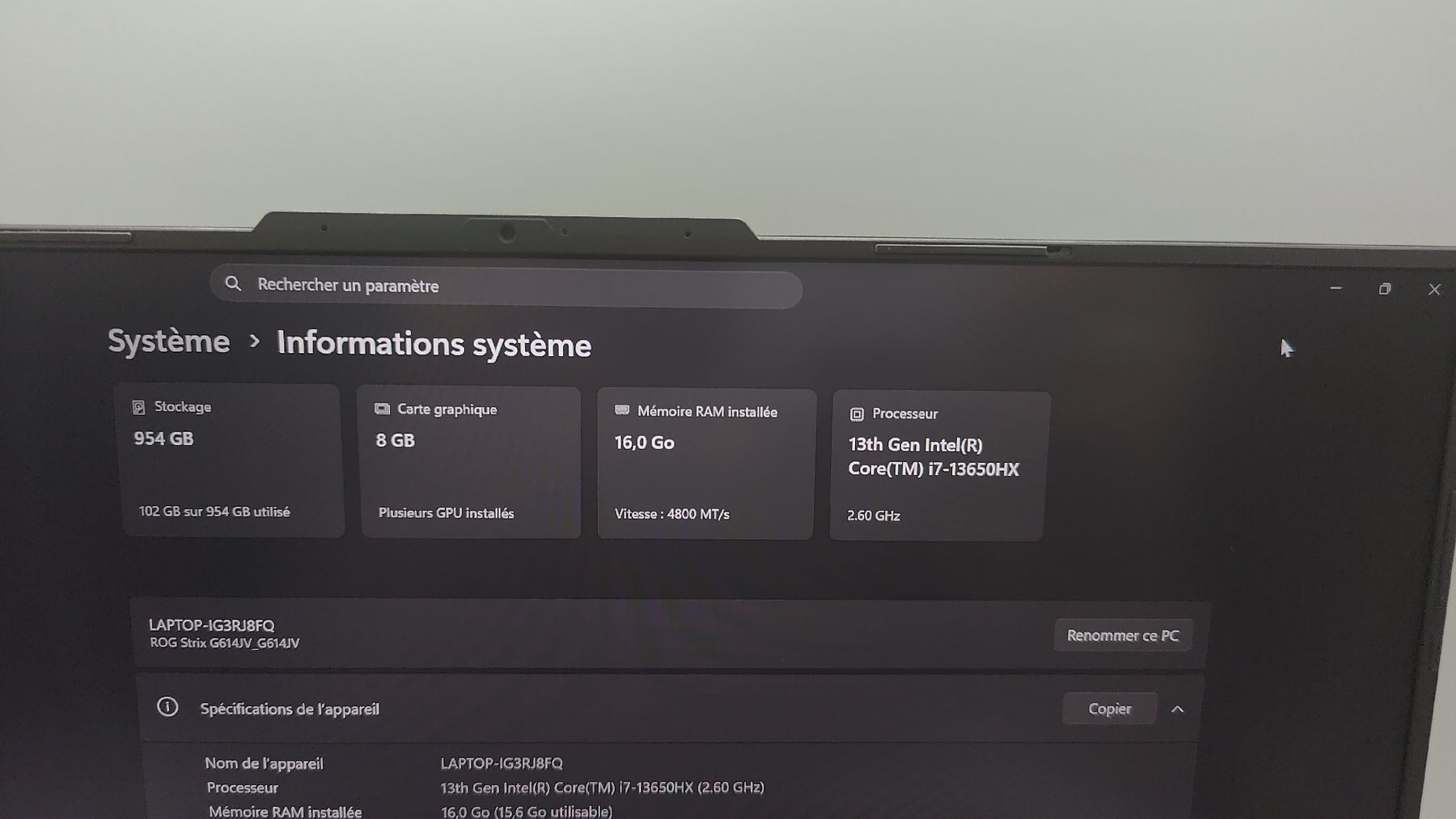This screenshot has width=1456, height=819.
Task: Select the Processeur row value in specifications
Action: click(x=602, y=787)
